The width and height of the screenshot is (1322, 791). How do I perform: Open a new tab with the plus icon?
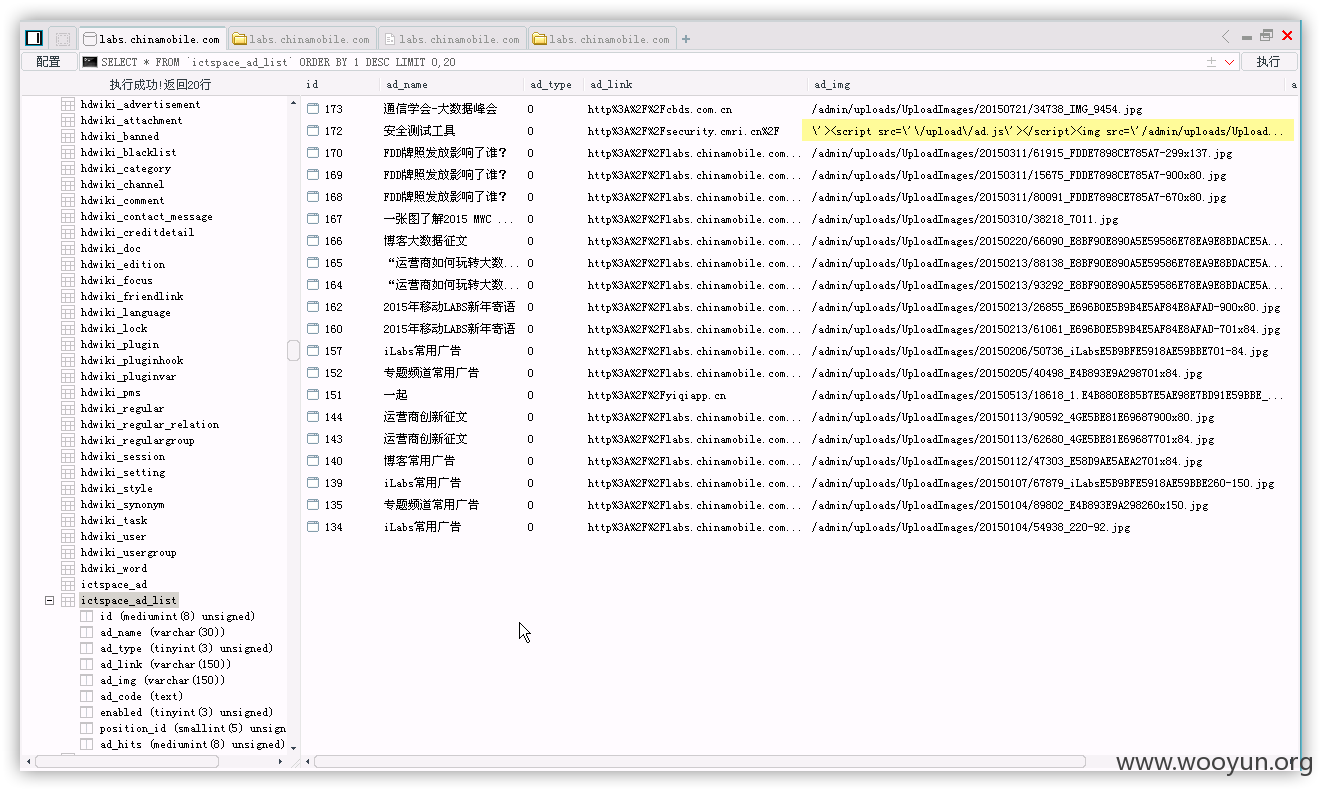point(686,40)
